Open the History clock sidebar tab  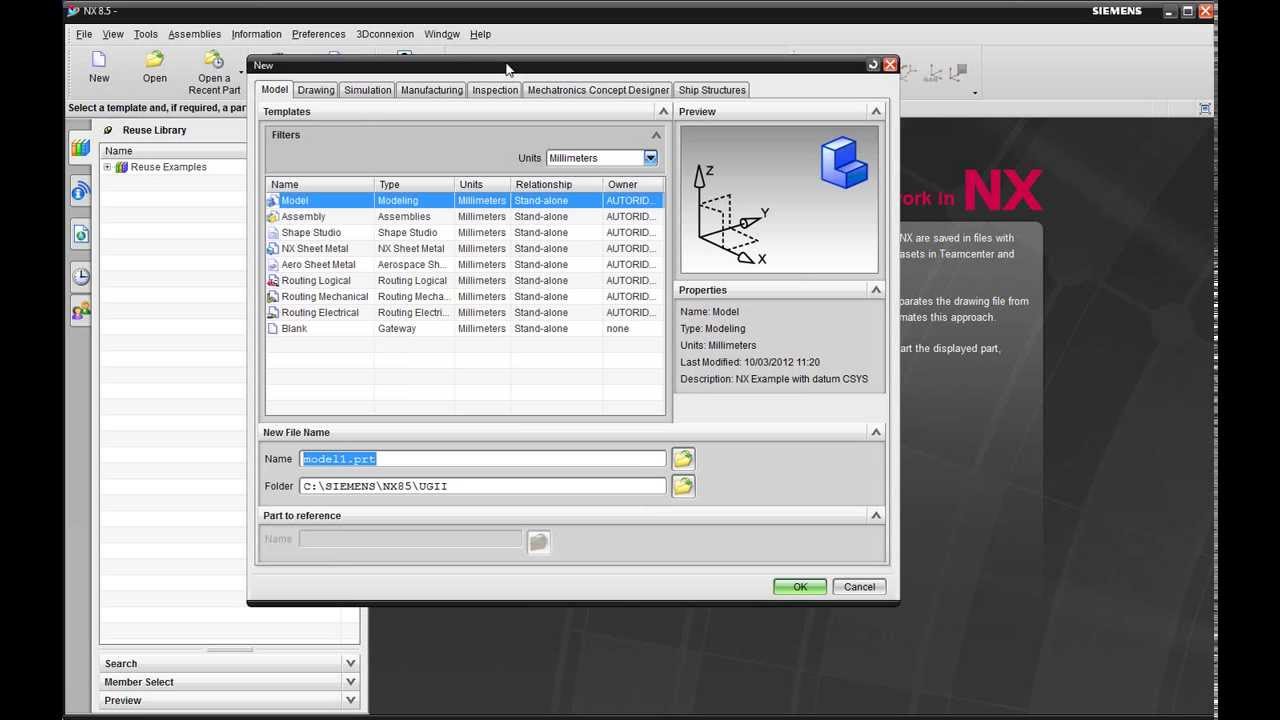[x=81, y=277]
